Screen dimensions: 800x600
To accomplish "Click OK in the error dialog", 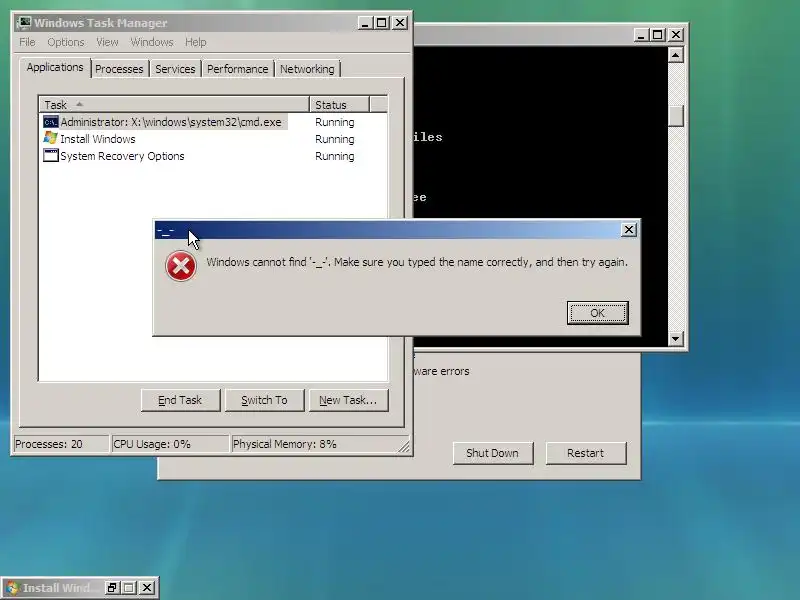I will pos(597,313).
